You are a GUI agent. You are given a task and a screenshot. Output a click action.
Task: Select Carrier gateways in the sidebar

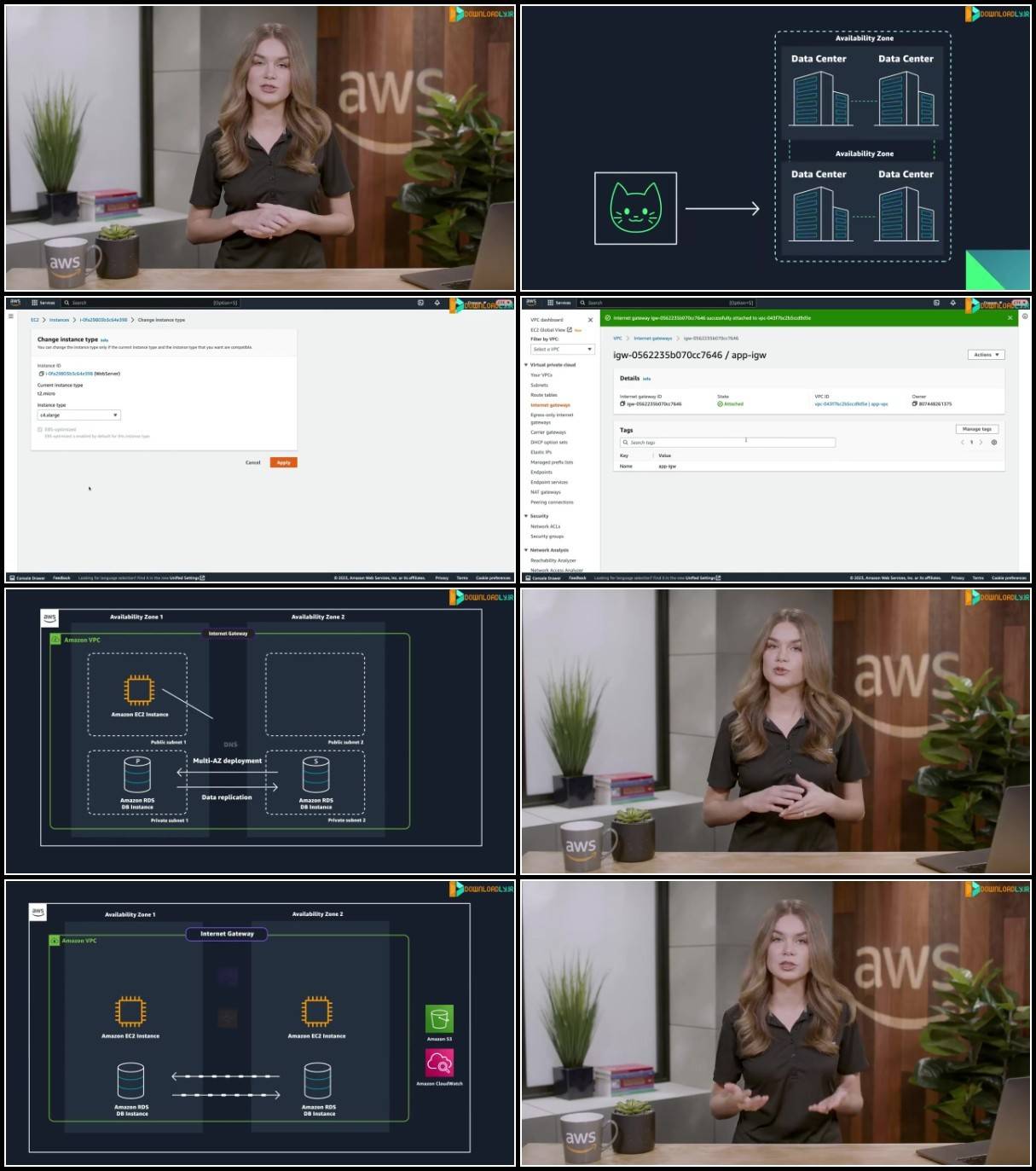tap(548, 432)
